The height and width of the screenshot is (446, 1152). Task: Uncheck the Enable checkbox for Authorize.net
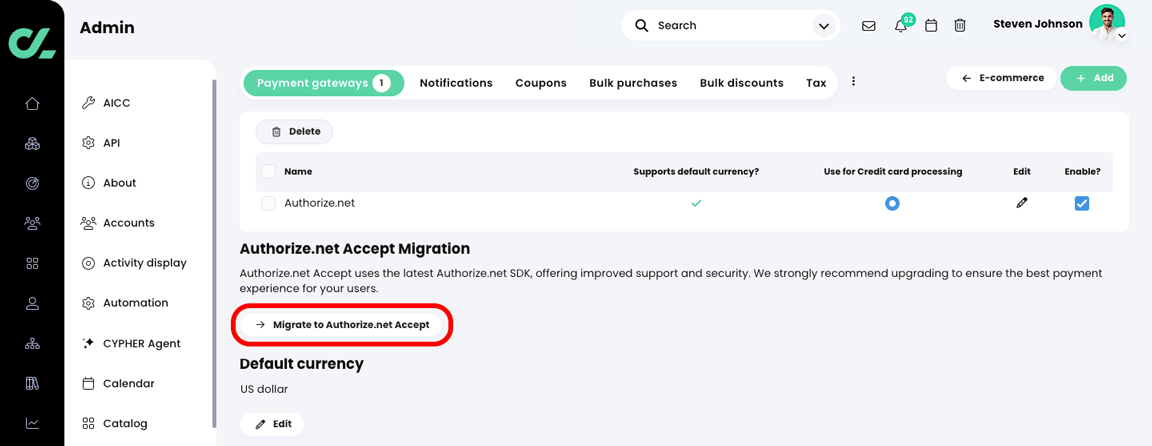[x=1081, y=204]
